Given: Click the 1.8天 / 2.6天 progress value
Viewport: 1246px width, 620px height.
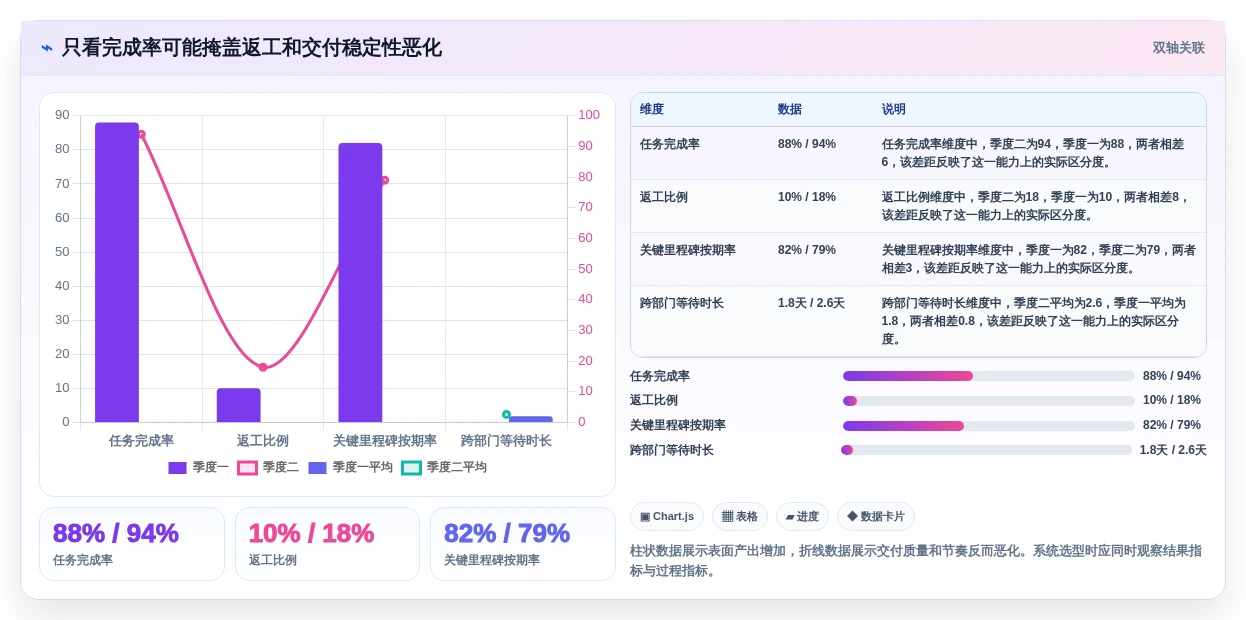Looking at the screenshot, I should point(1173,450).
